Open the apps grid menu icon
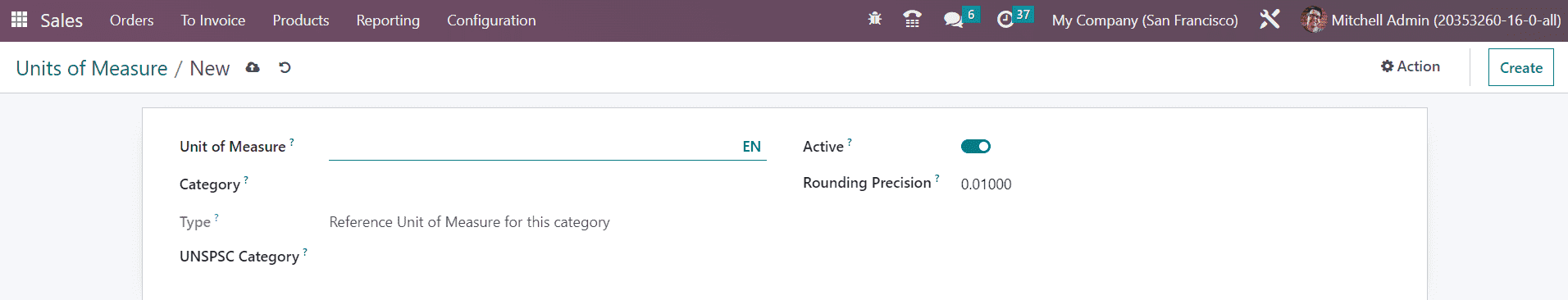Screen dimensions: 1568x300 [x=19, y=20]
